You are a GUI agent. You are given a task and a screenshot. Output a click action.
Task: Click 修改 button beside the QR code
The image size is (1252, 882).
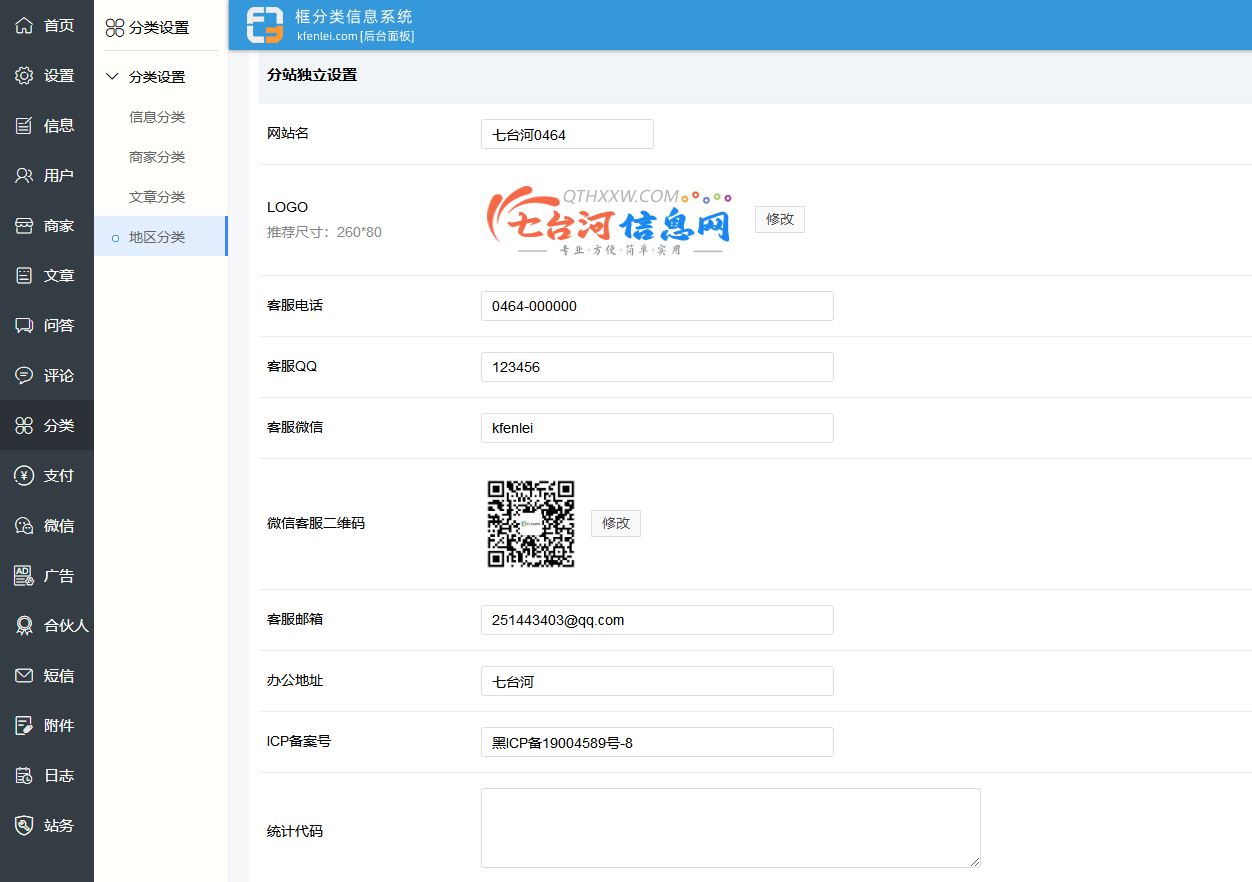pos(615,523)
